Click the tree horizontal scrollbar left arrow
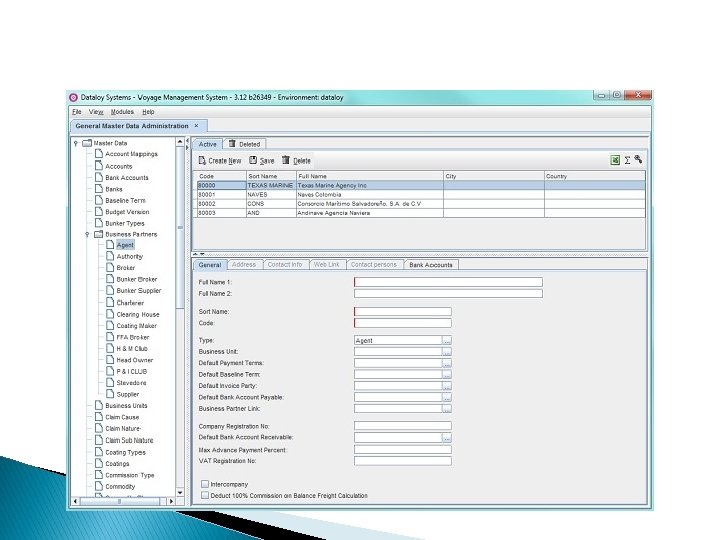The height and width of the screenshot is (540, 720). pos(76,501)
